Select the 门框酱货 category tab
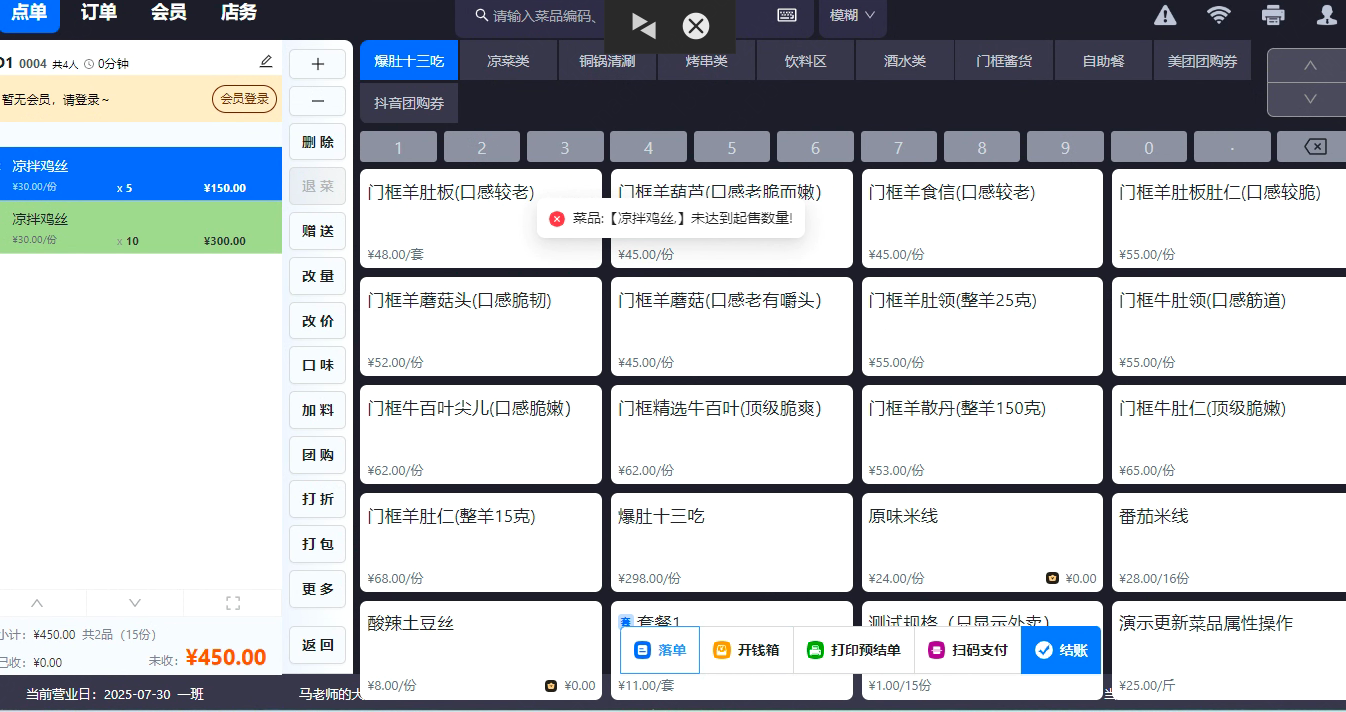Screen dimensions: 1346x712 (1004, 61)
